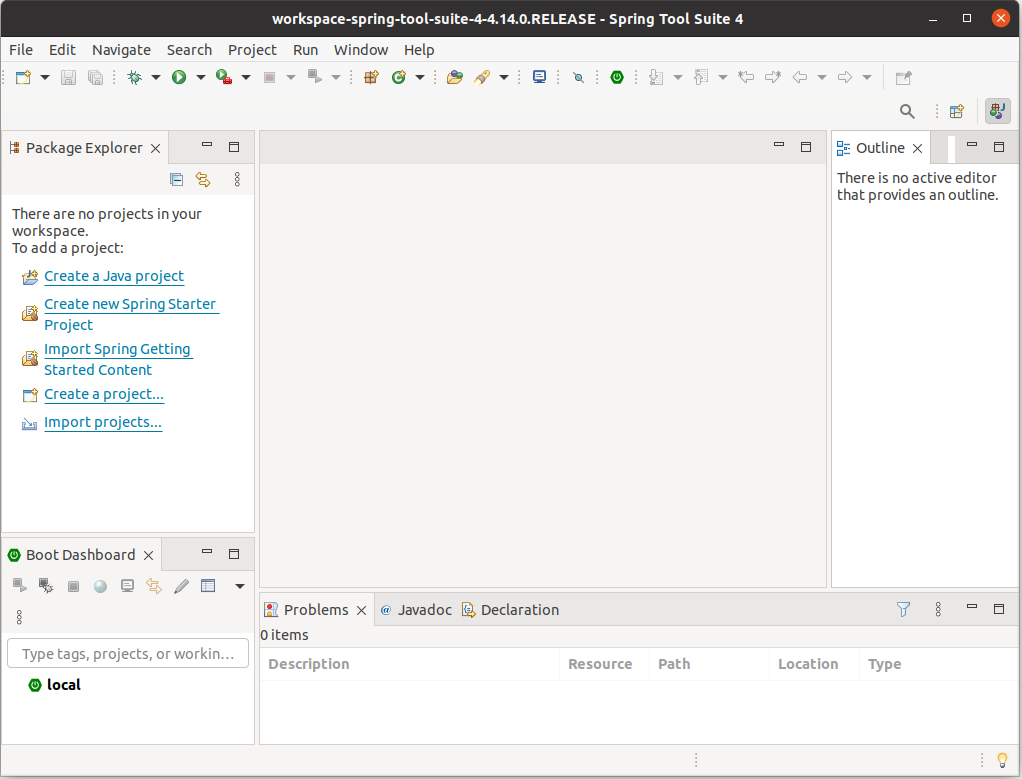Viewport: 1022px width, 779px height.
Task: Click the Create a project... link
Action: pyautogui.click(x=104, y=394)
